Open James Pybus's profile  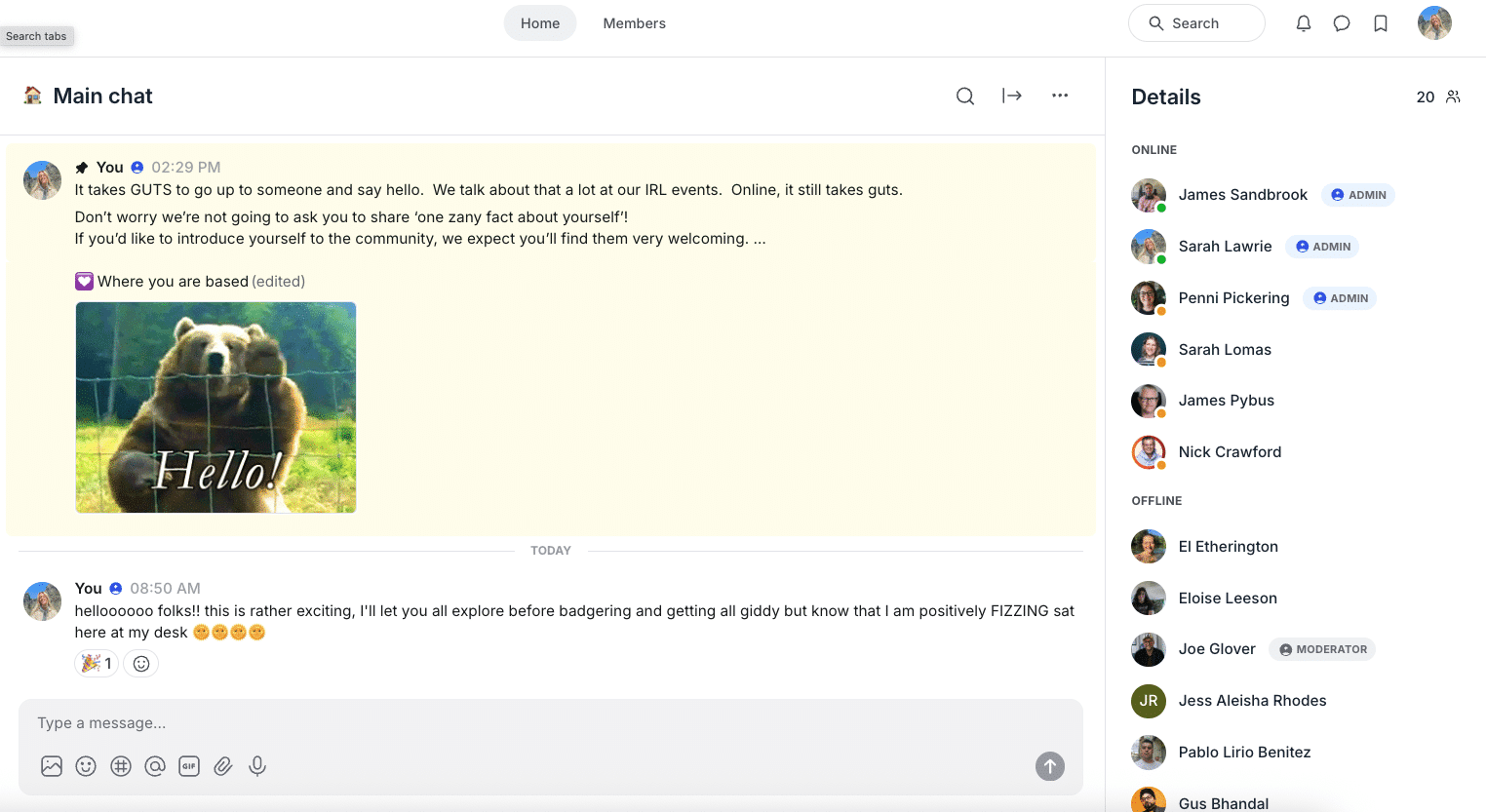(1227, 401)
